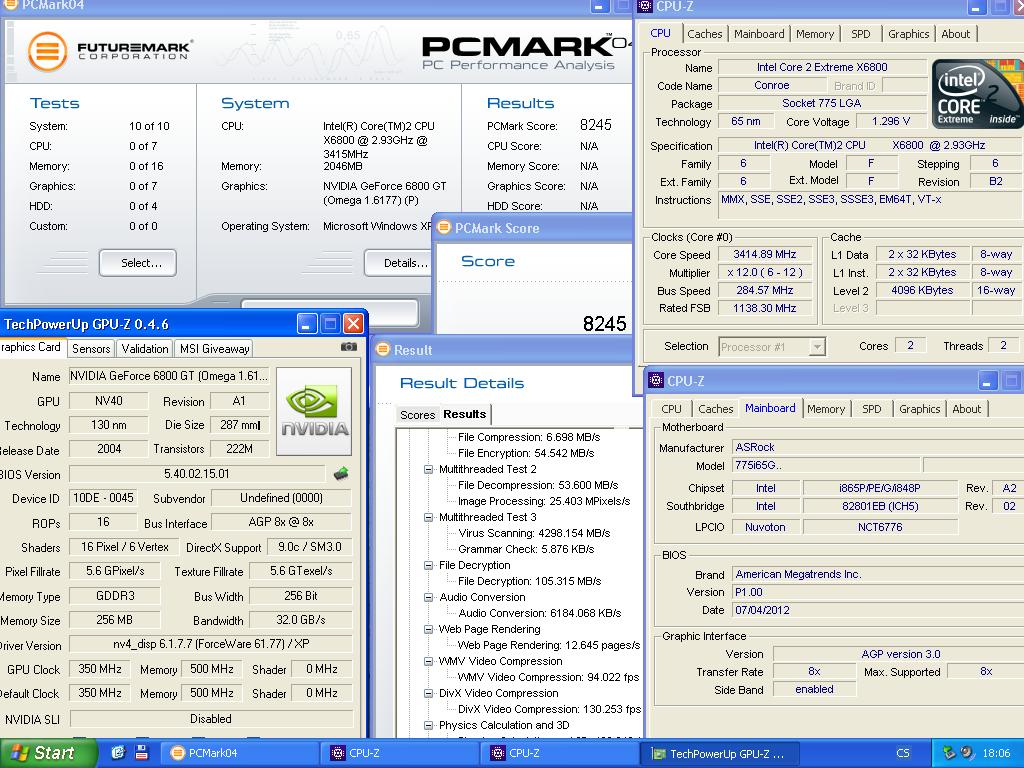
Task: Click the Image Processing 25.403 MPixels/s row
Action: click(543, 501)
